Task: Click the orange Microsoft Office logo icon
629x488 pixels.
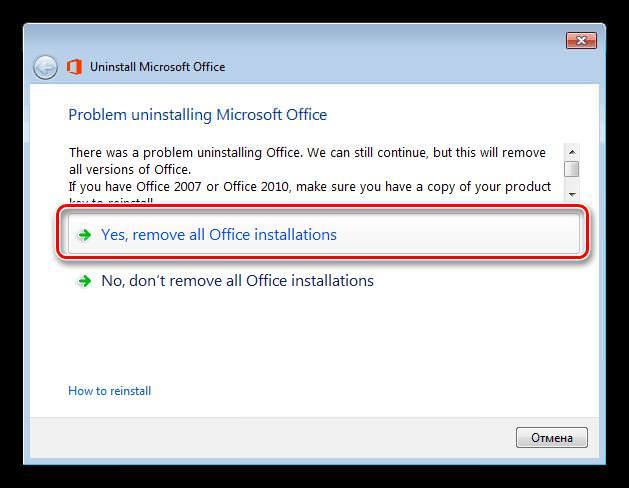Action: [x=74, y=67]
